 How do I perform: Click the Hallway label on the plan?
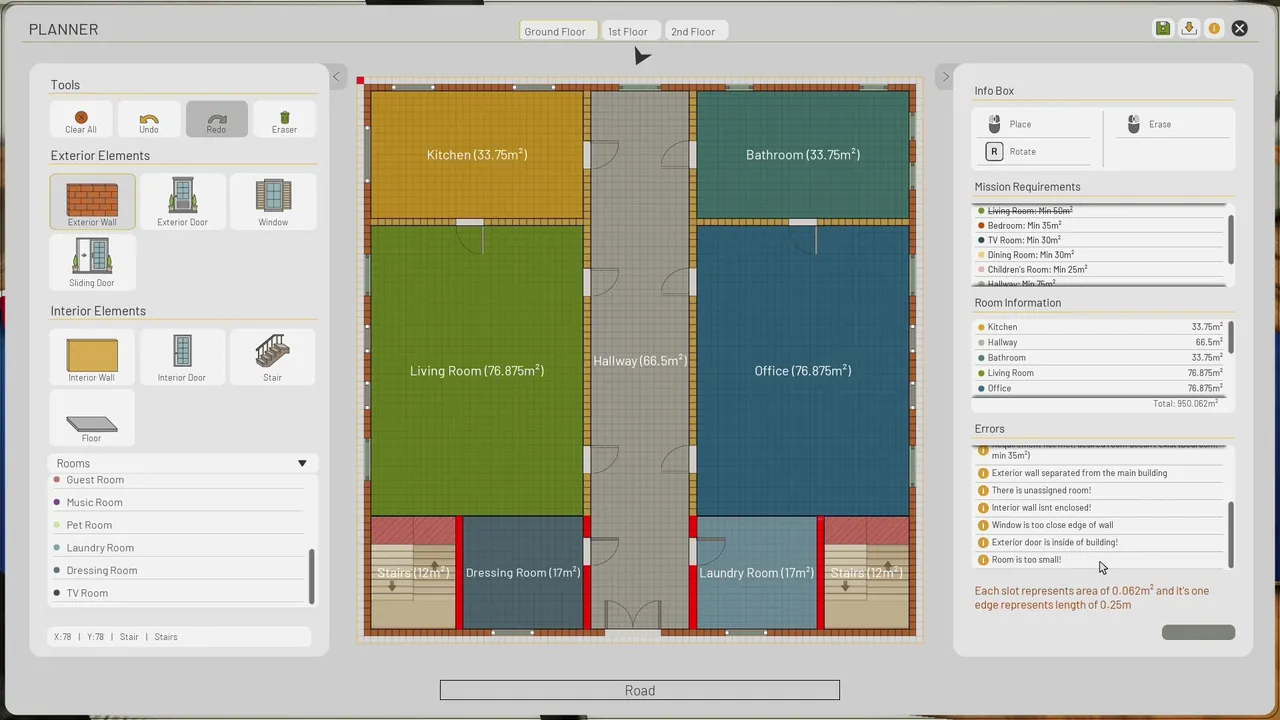[640, 361]
